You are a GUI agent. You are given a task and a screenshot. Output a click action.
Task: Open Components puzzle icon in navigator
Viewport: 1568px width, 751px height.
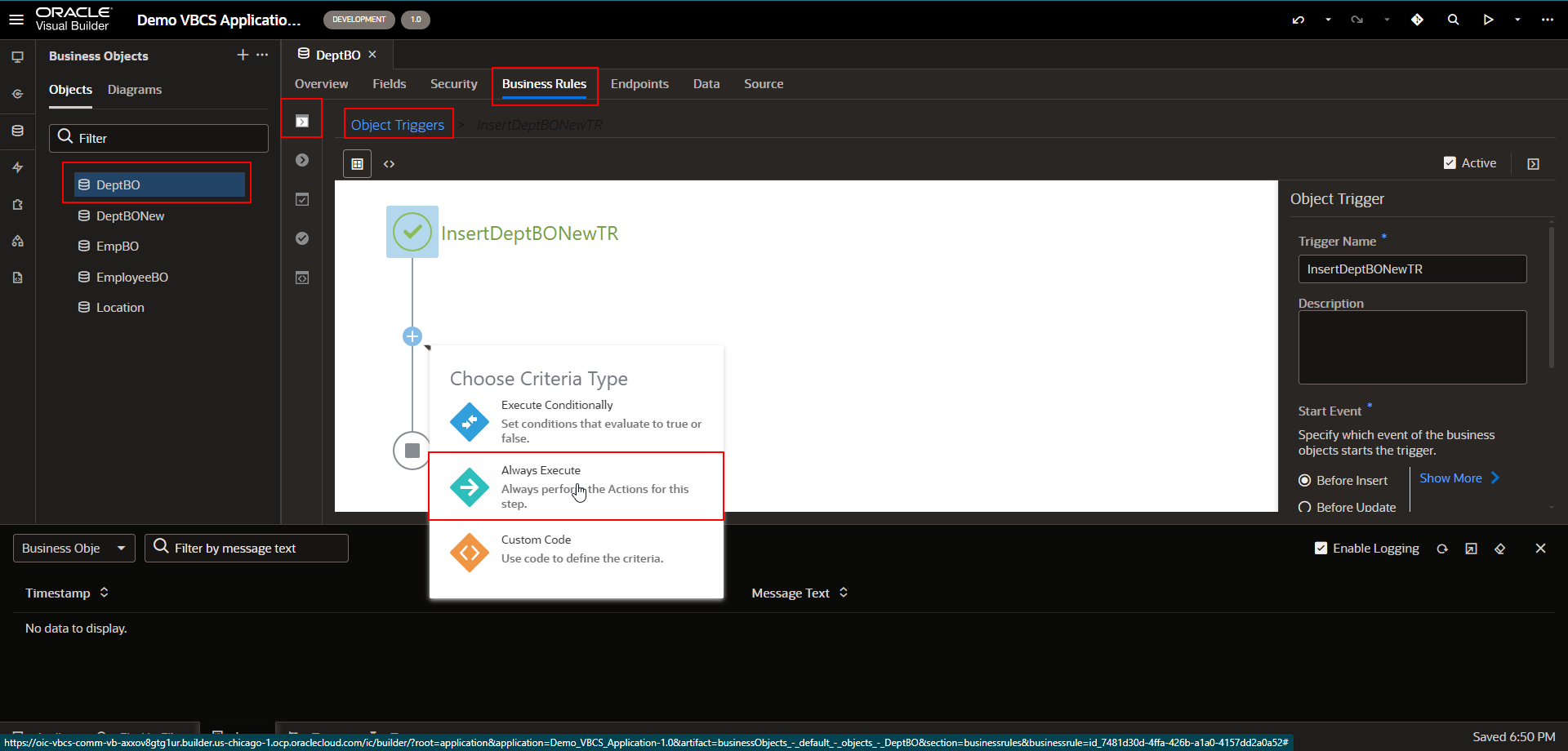(17, 204)
